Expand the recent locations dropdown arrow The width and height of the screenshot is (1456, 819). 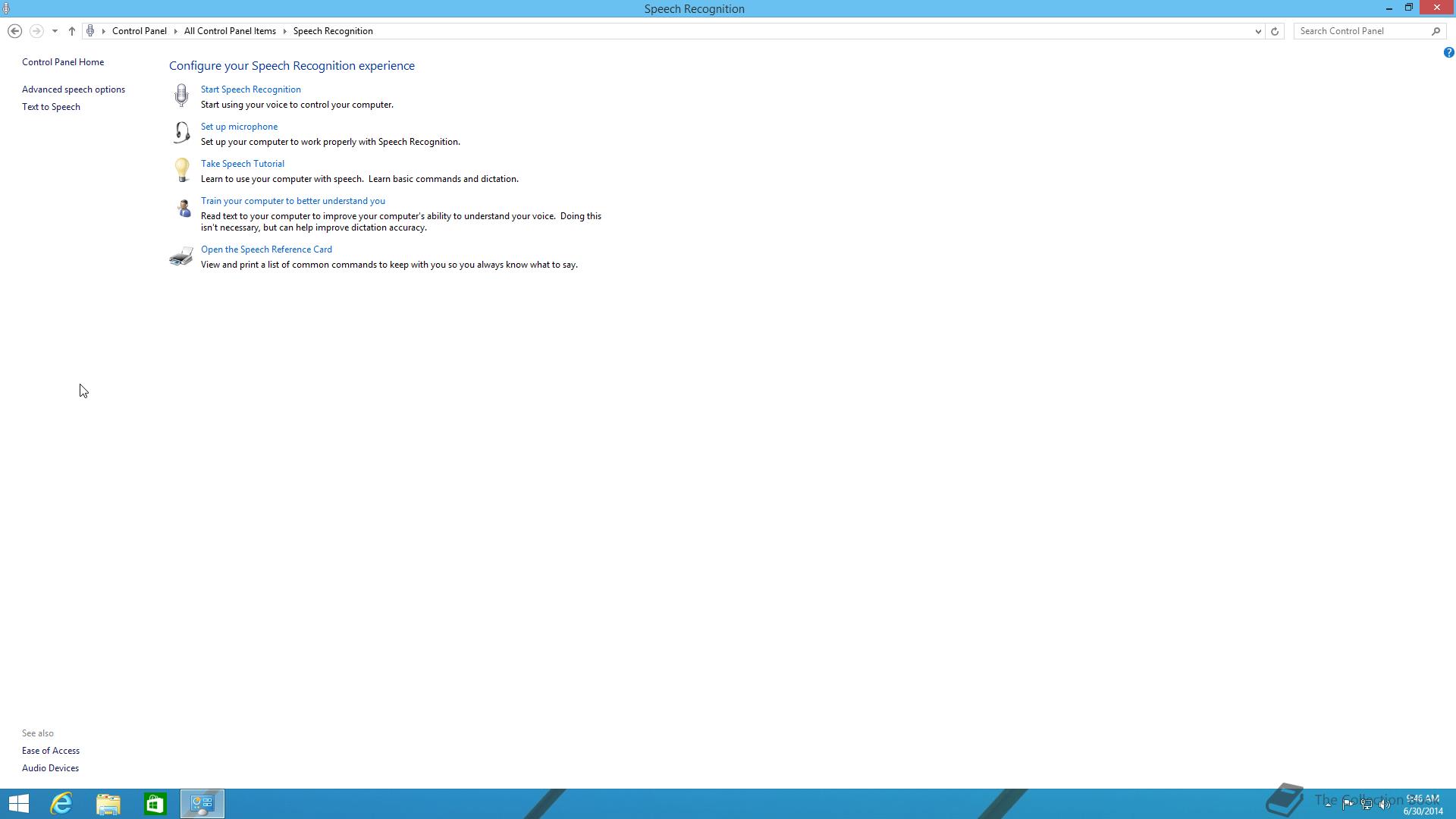point(55,31)
